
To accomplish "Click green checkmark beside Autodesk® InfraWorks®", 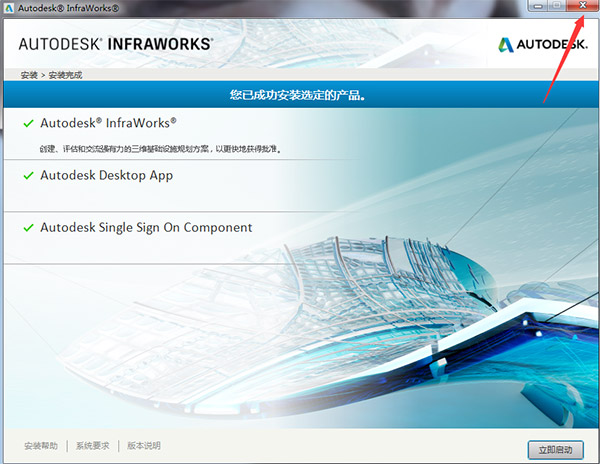I will (x=29, y=124).
